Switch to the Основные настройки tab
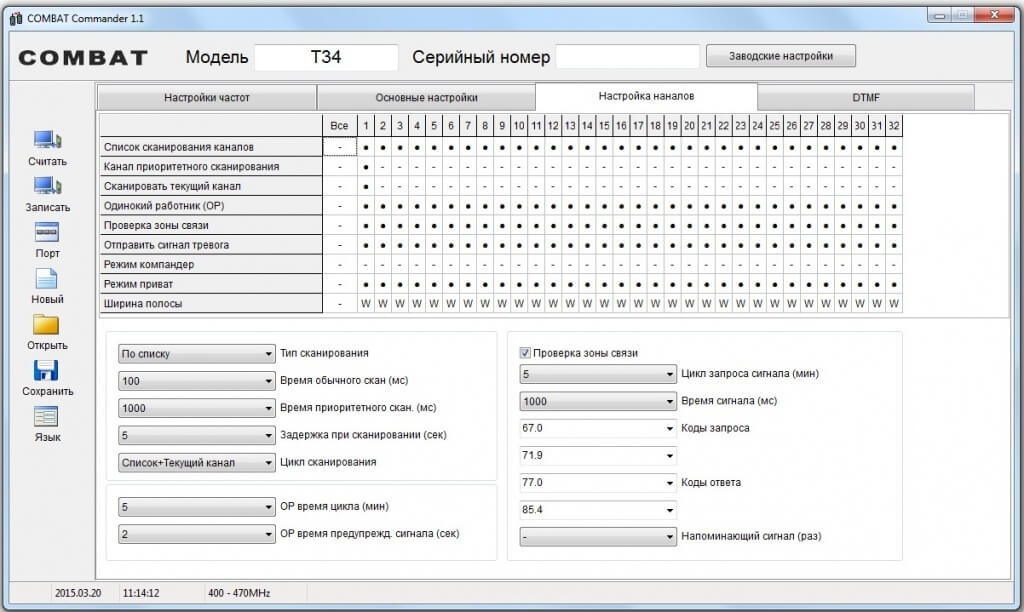Viewport: 1024px width, 612px height. pos(426,97)
